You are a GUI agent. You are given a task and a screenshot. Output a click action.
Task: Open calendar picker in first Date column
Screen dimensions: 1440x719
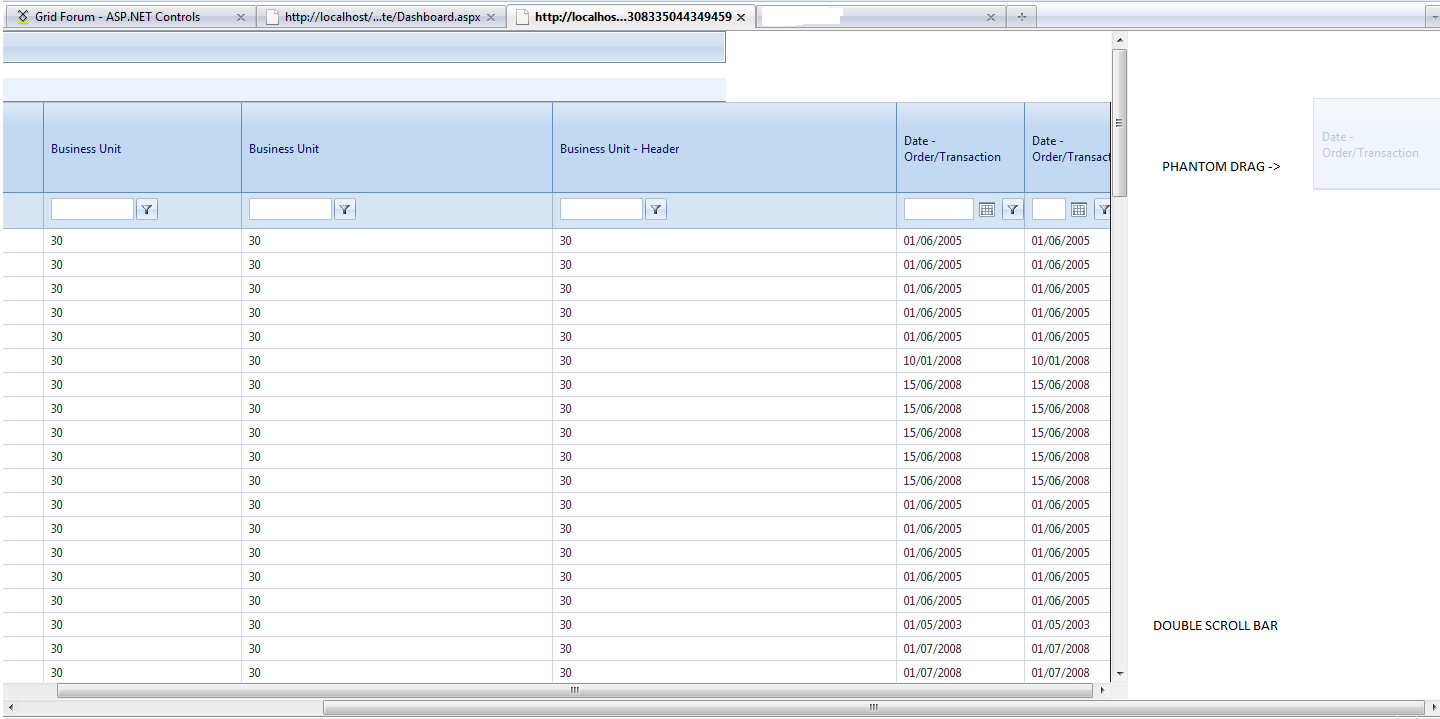point(986,209)
